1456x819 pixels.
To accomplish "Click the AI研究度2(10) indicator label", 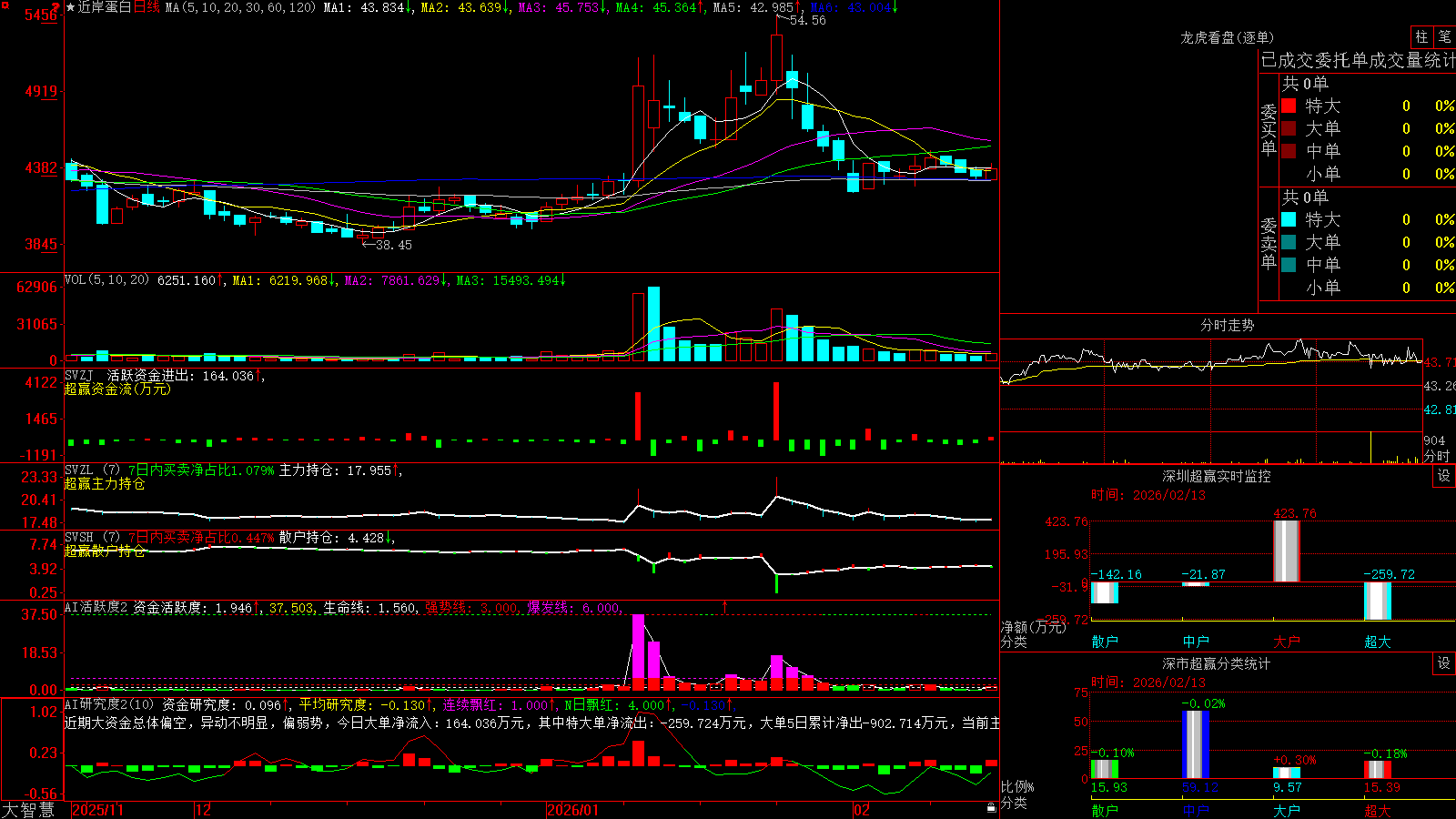I will click(109, 704).
